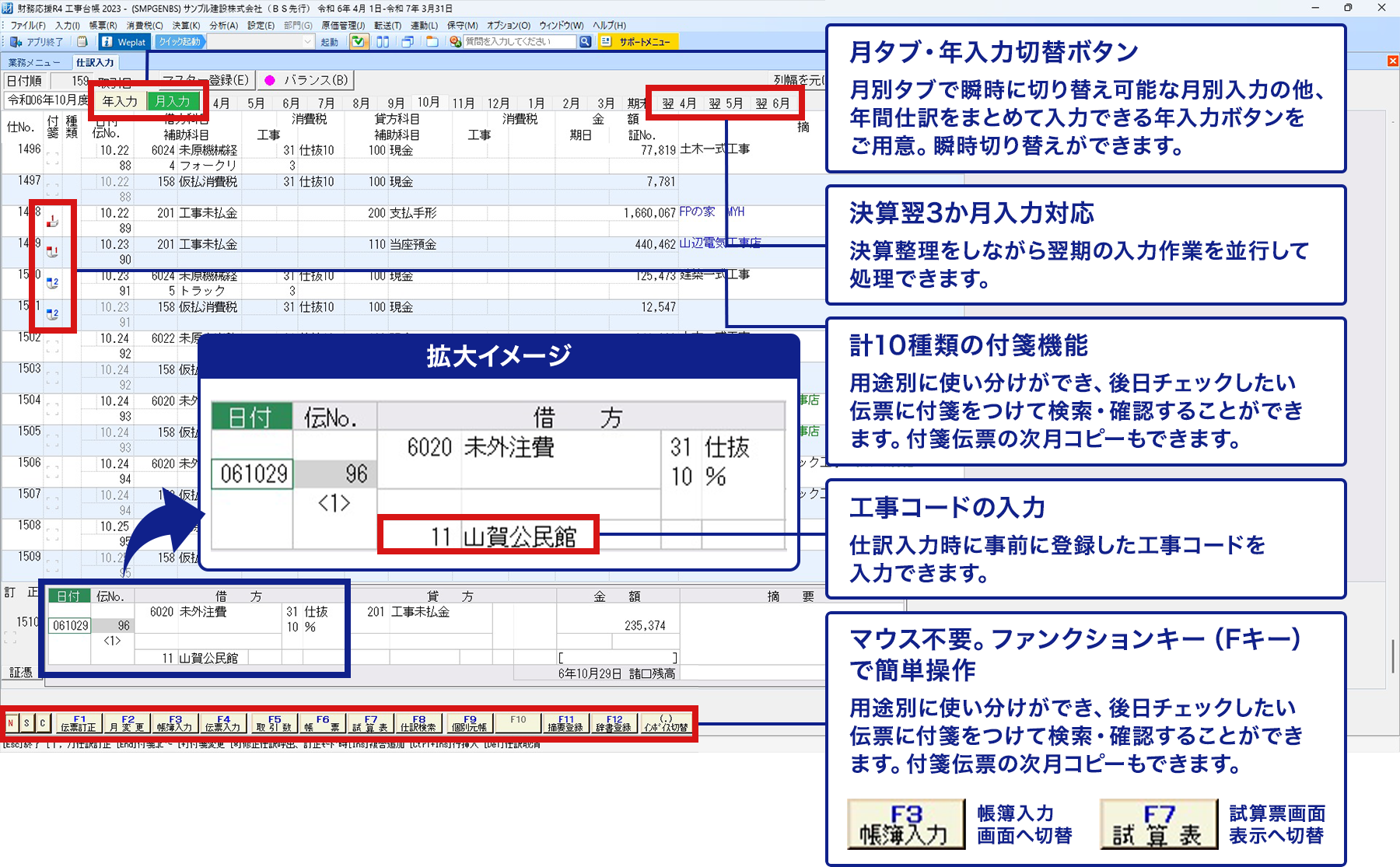
Task: Expand the クイック起動 dropdown list
Action: tap(308, 42)
